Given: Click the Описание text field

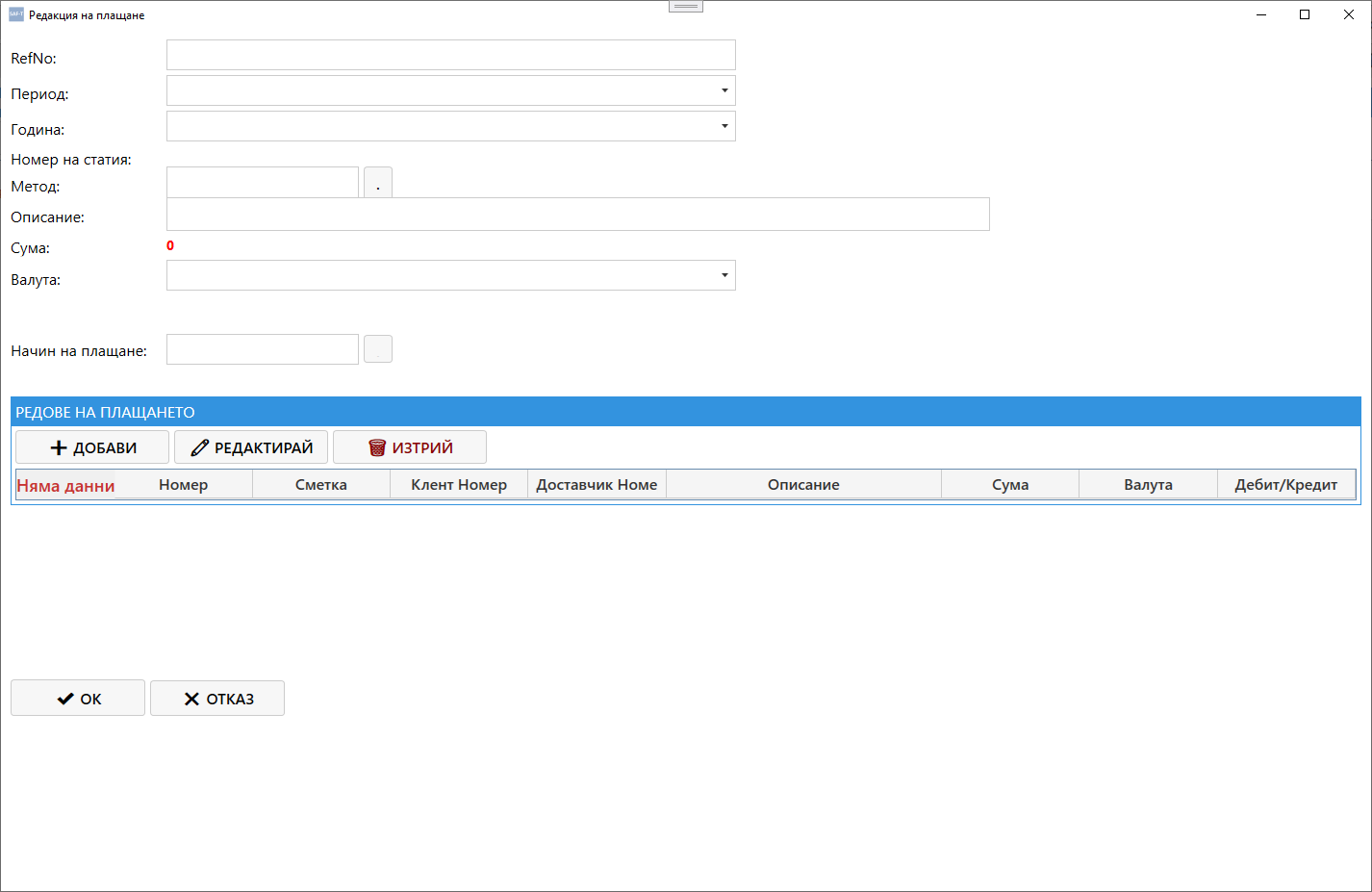Looking at the screenshot, I should 577,214.
